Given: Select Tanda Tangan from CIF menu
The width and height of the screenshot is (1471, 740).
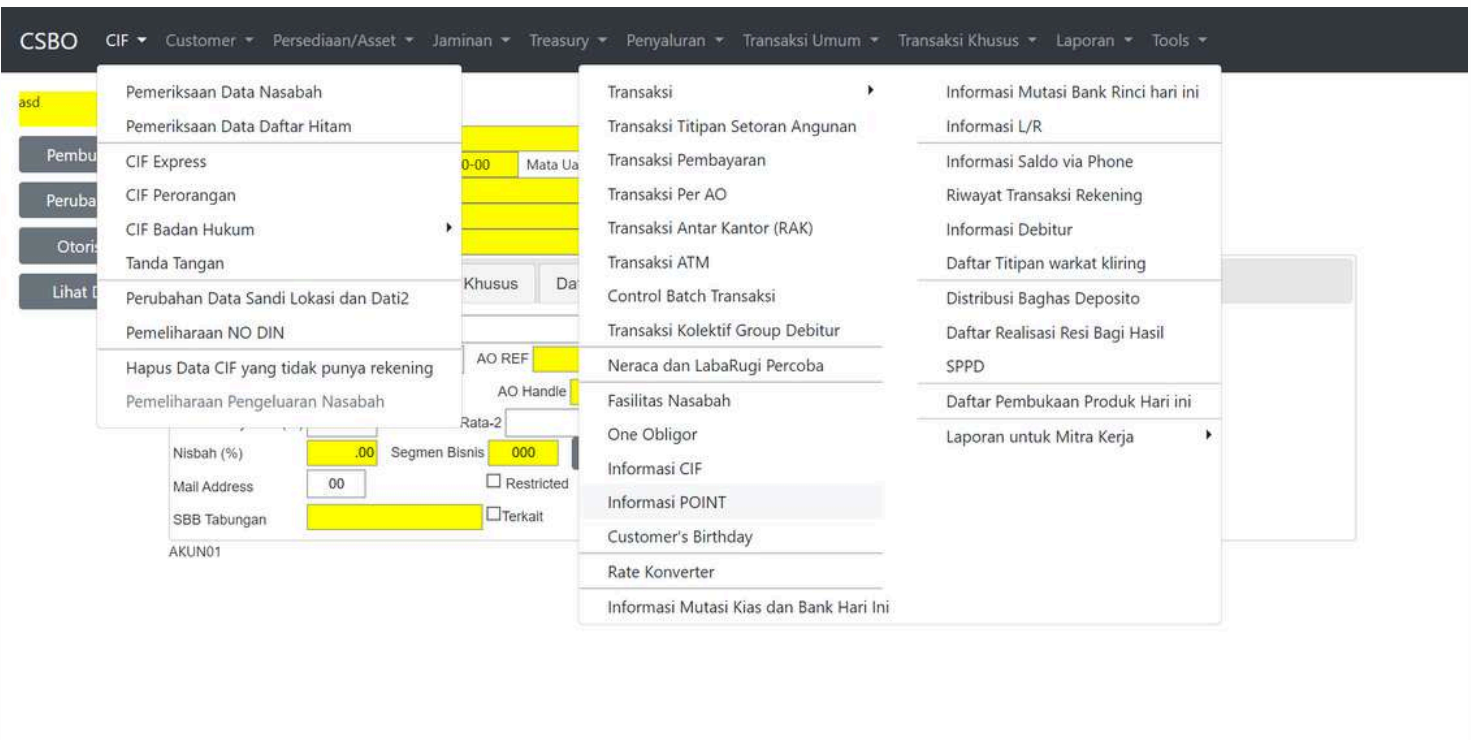Looking at the screenshot, I should [175, 263].
